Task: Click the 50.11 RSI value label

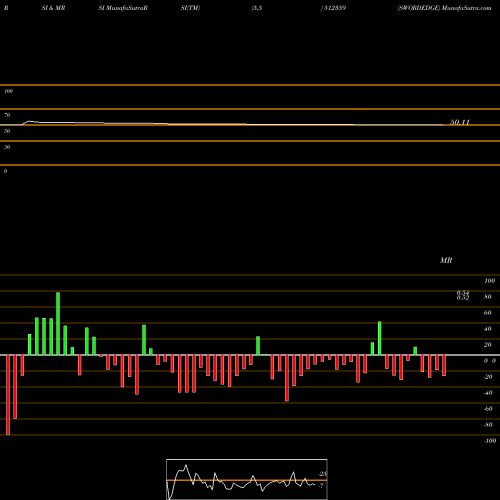Action: click(x=460, y=122)
